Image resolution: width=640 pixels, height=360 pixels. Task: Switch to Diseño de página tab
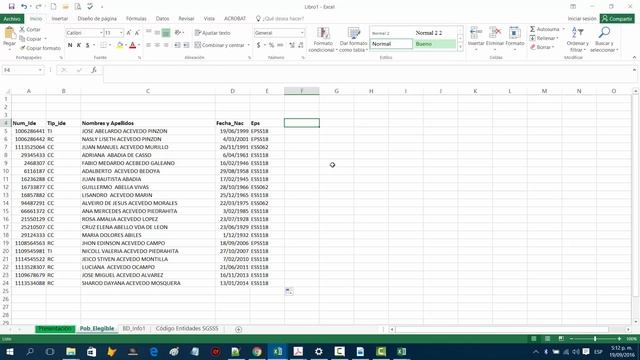pyautogui.click(x=97, y=19)
